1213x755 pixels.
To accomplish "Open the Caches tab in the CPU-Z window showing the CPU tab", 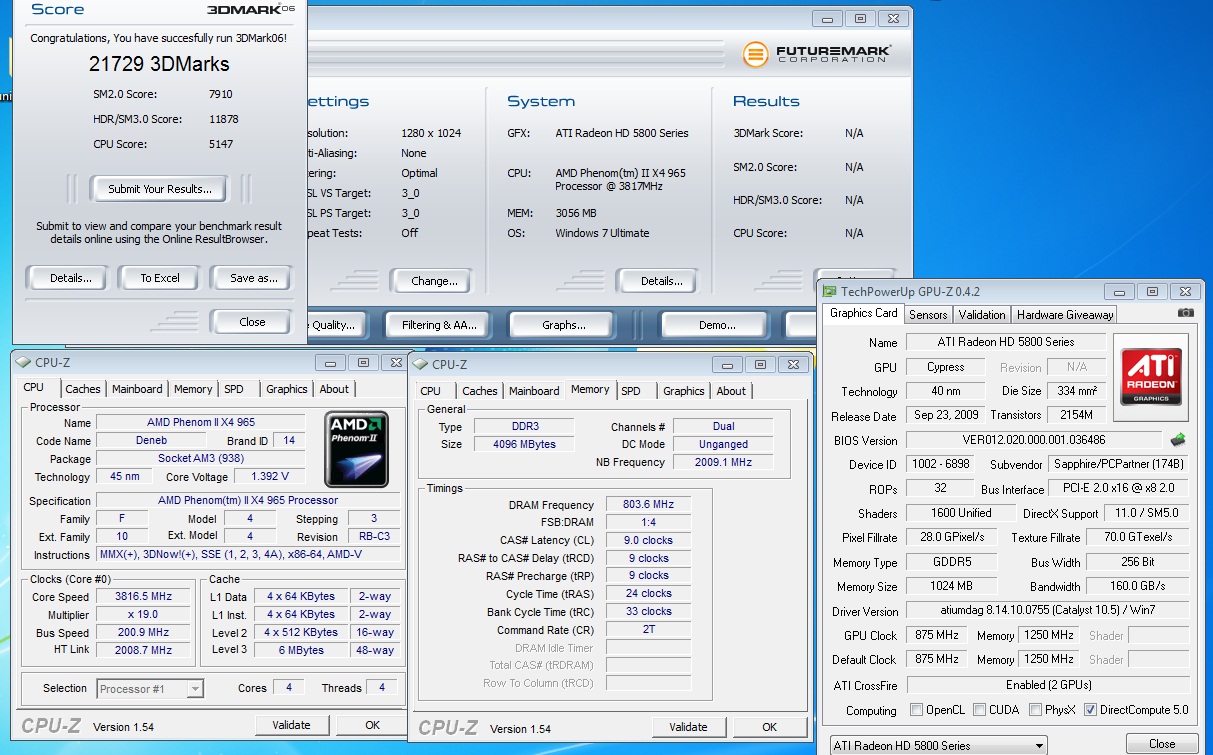I will click(x=83, y=389).
